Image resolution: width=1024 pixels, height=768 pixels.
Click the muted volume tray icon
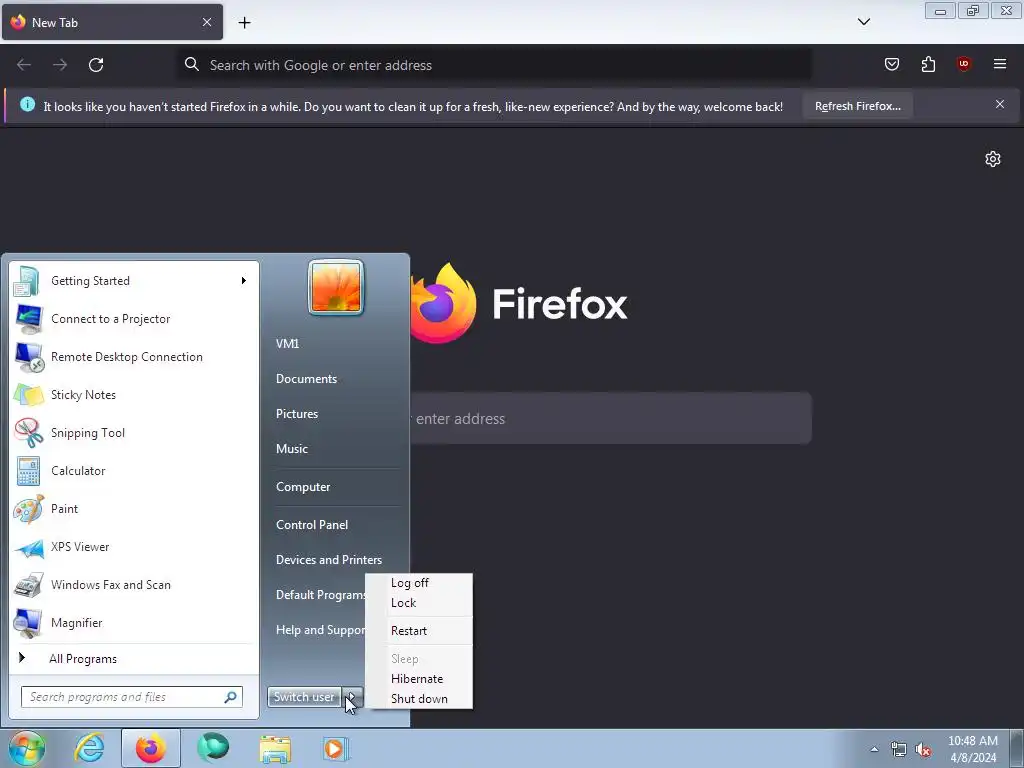coord(923,750)
